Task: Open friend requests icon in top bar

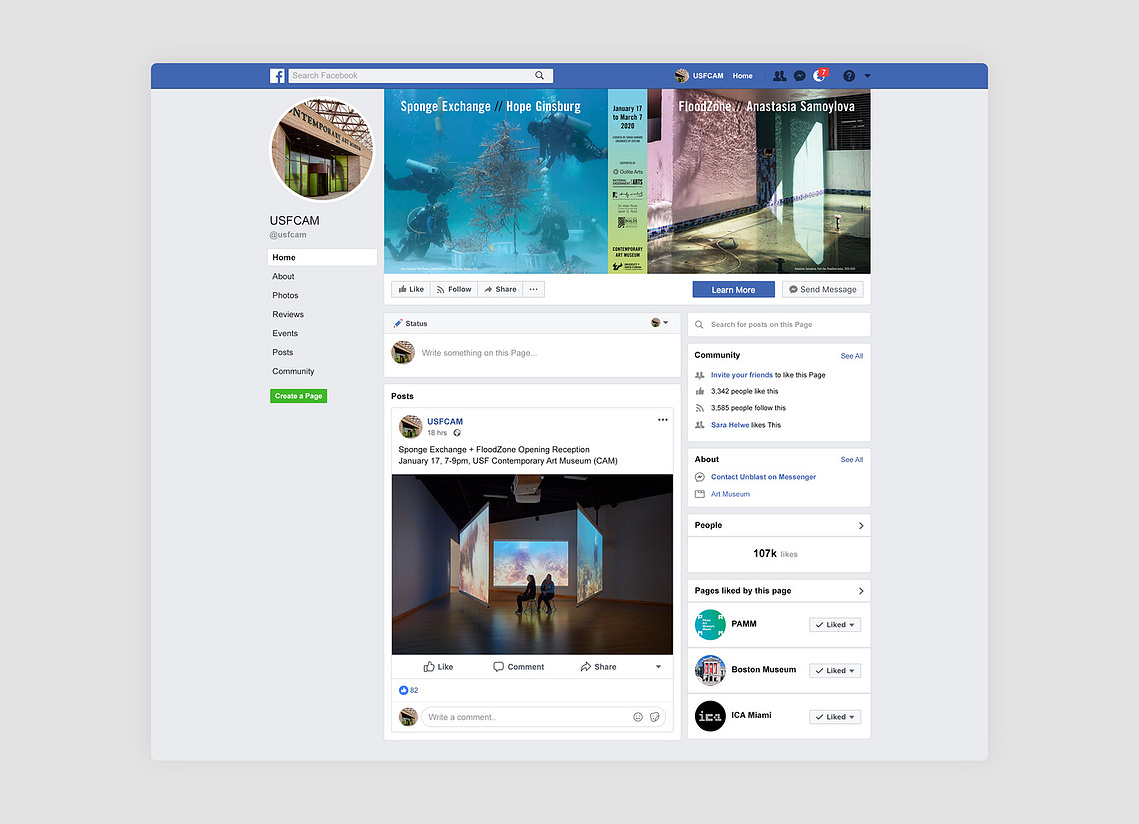Action: coord(779,76)
